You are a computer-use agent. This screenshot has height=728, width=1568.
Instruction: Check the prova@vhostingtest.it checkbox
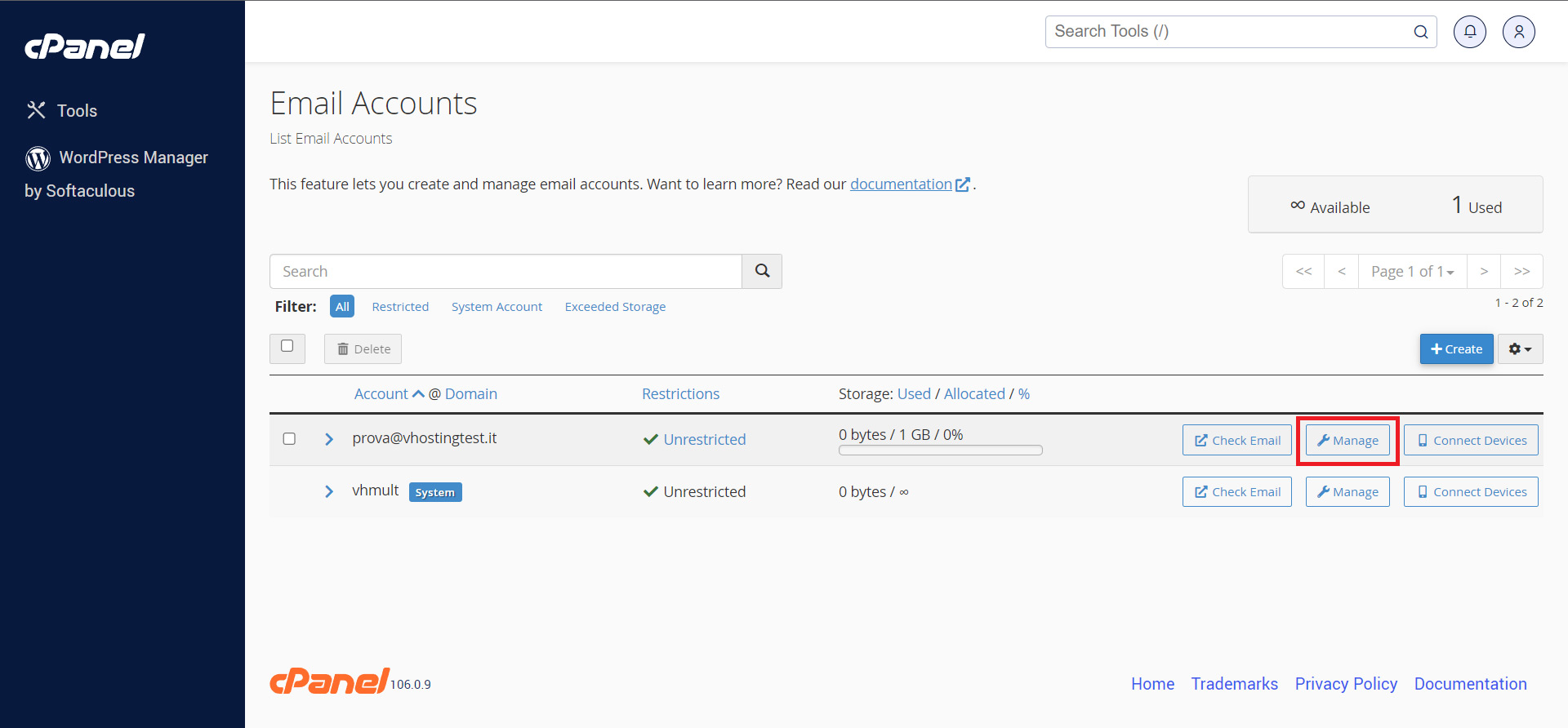289,439
